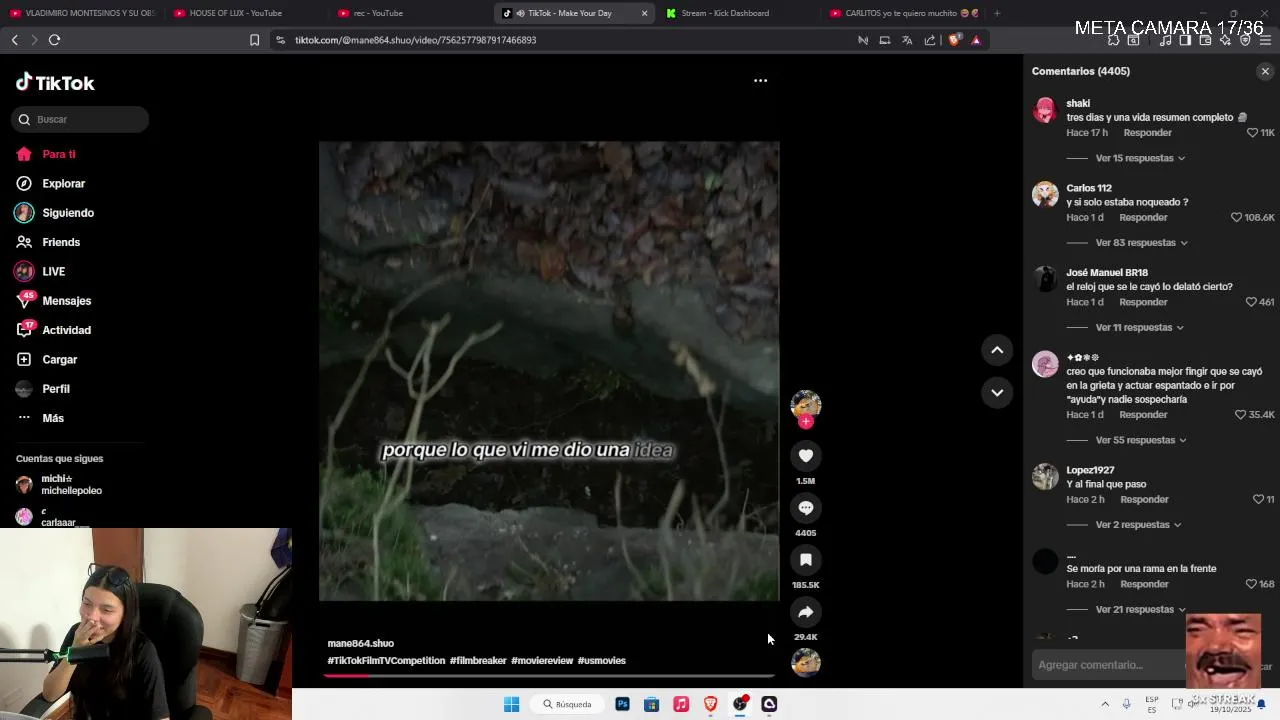Like the heart with 35.4K on the comment

(x=1241, y=415)
